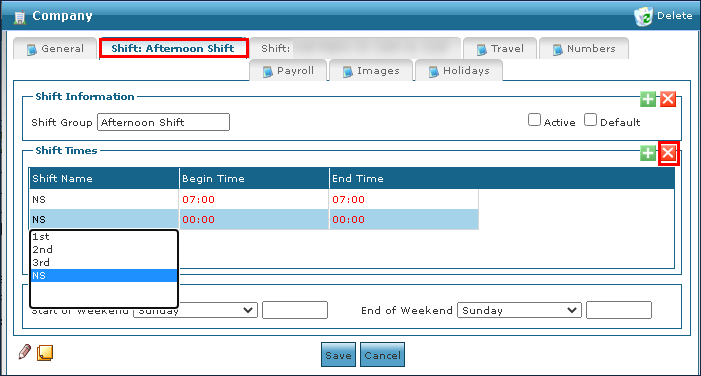The height and width of the screenshot is (376, 701).
Task: Switch to the Travel tab
Action: pos(500,48)
